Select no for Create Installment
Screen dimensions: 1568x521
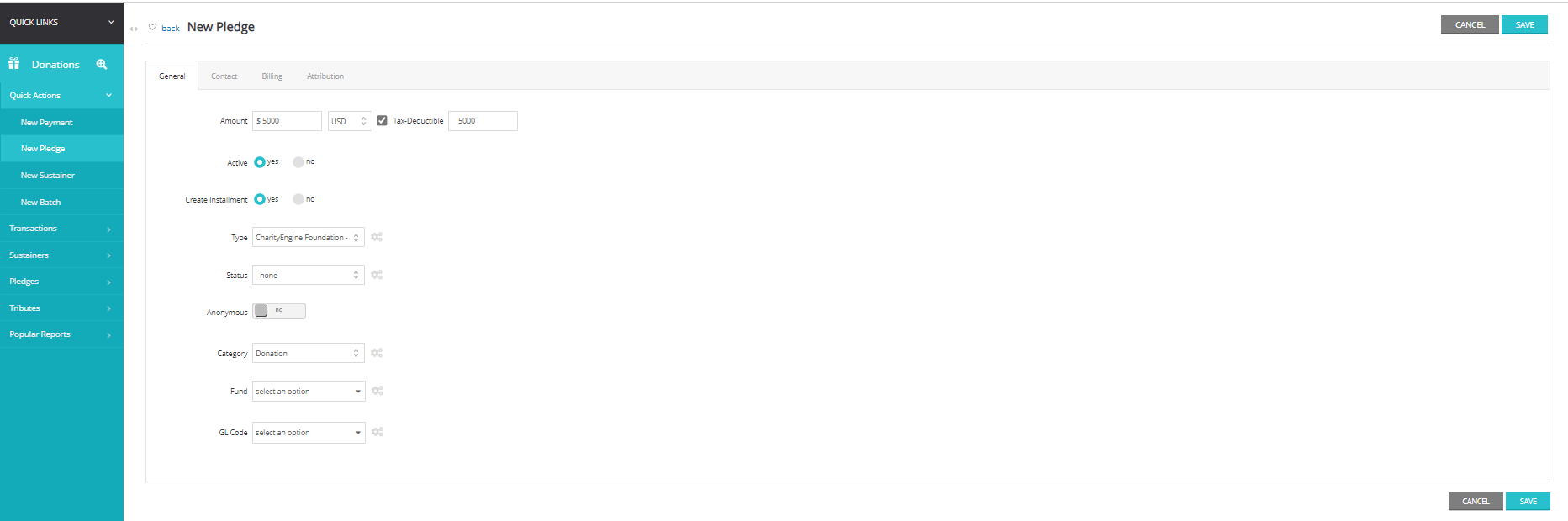298,199
